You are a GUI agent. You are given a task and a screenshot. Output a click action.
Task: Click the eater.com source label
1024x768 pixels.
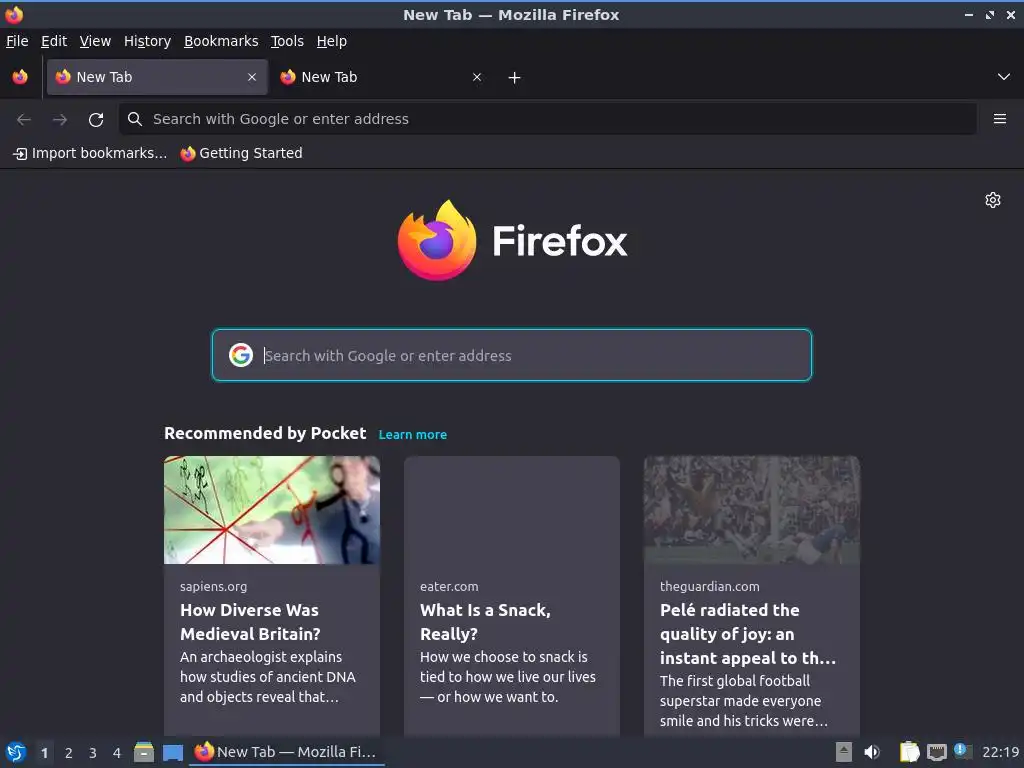(x=449, y=586)
